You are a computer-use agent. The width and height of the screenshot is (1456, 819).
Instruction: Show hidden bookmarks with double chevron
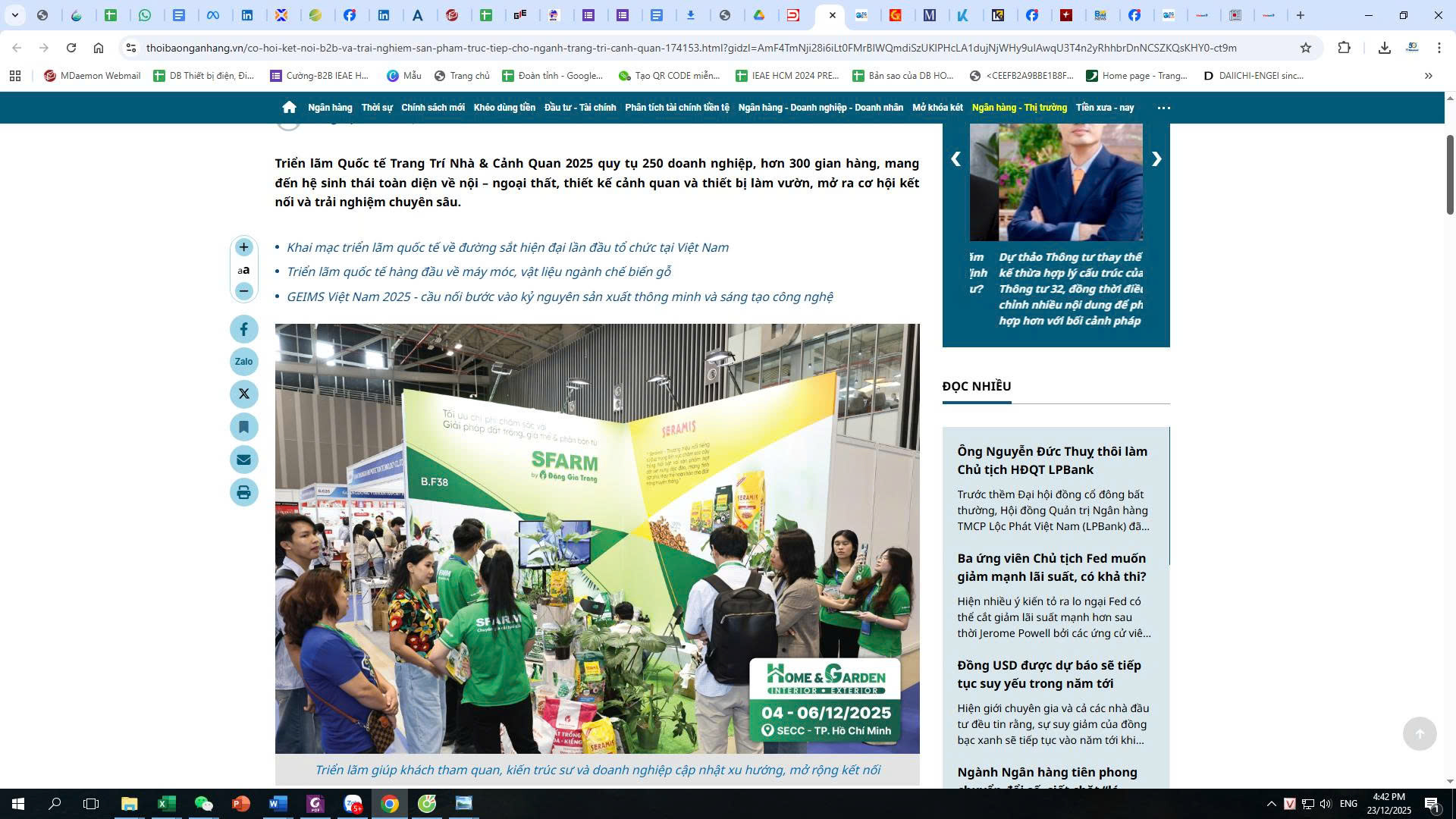[1428, 76]
